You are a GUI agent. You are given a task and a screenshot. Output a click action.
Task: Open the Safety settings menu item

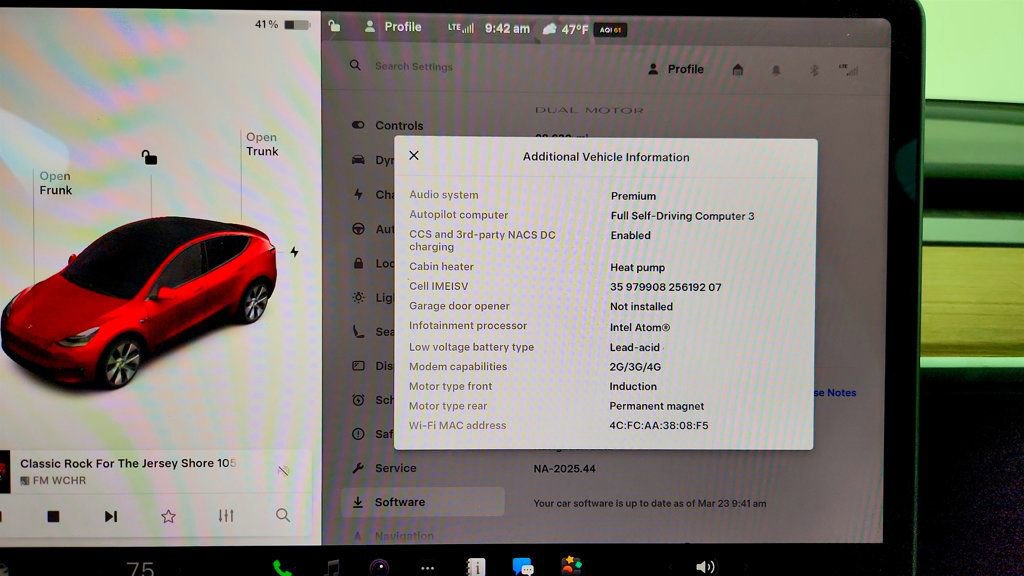pyautogui.click(x=372, y=434)
